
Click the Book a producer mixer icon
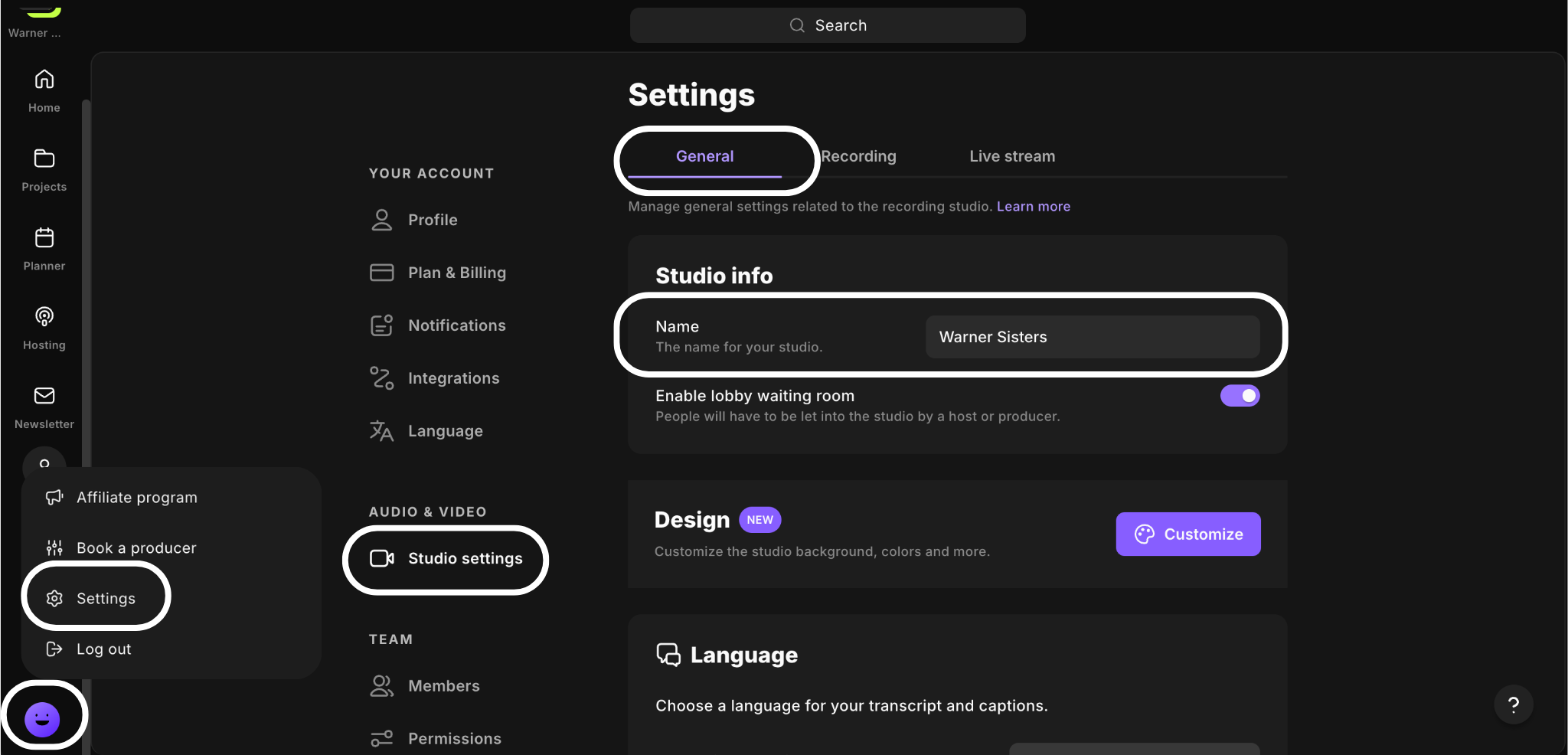[54, 548]
